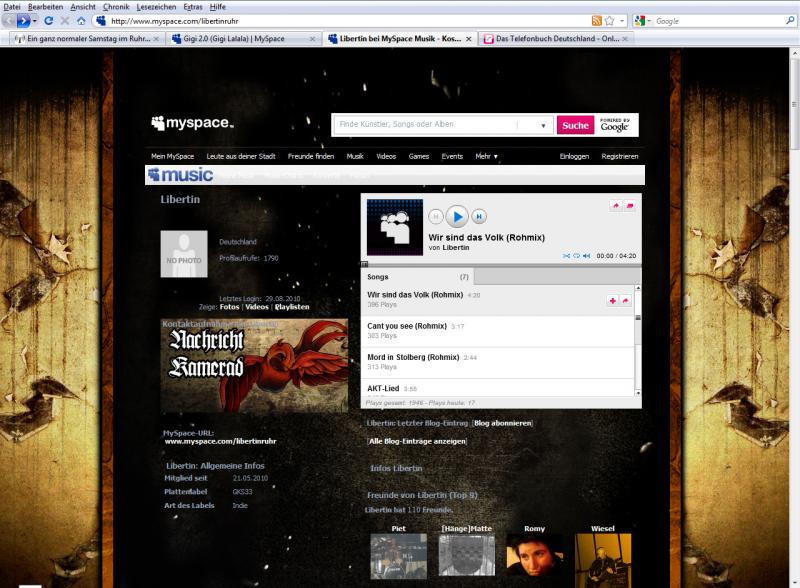Image resolution: width=800 pixels, height=588 pixels.
Task: Add the first song using the plus icon
Action: pyautogui.click(x=612, y=300)
